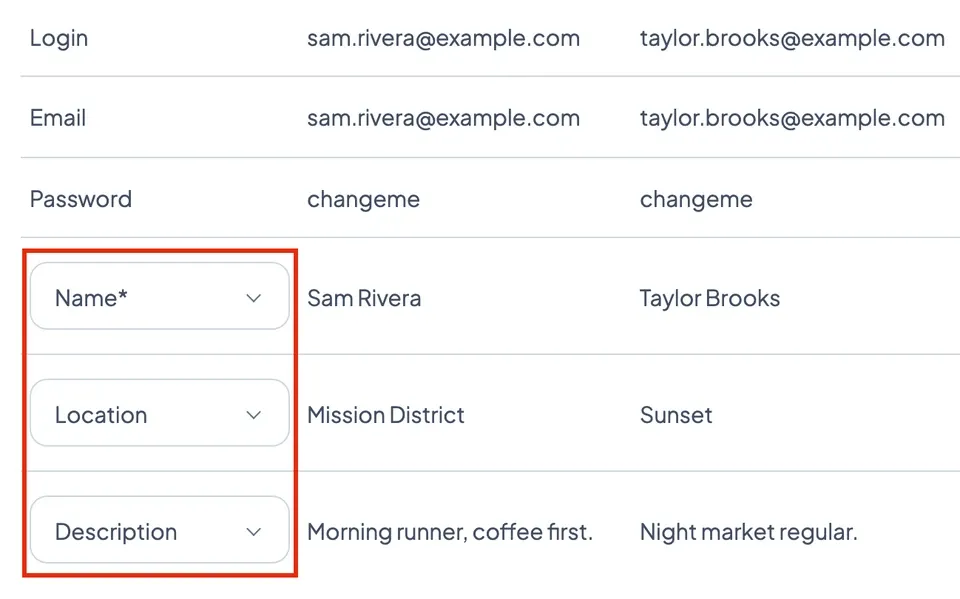This screenshot has height=599, width=960.
Task: Click taylor.brooks@example.com in the Login row
Action: [x=792, y=39]
